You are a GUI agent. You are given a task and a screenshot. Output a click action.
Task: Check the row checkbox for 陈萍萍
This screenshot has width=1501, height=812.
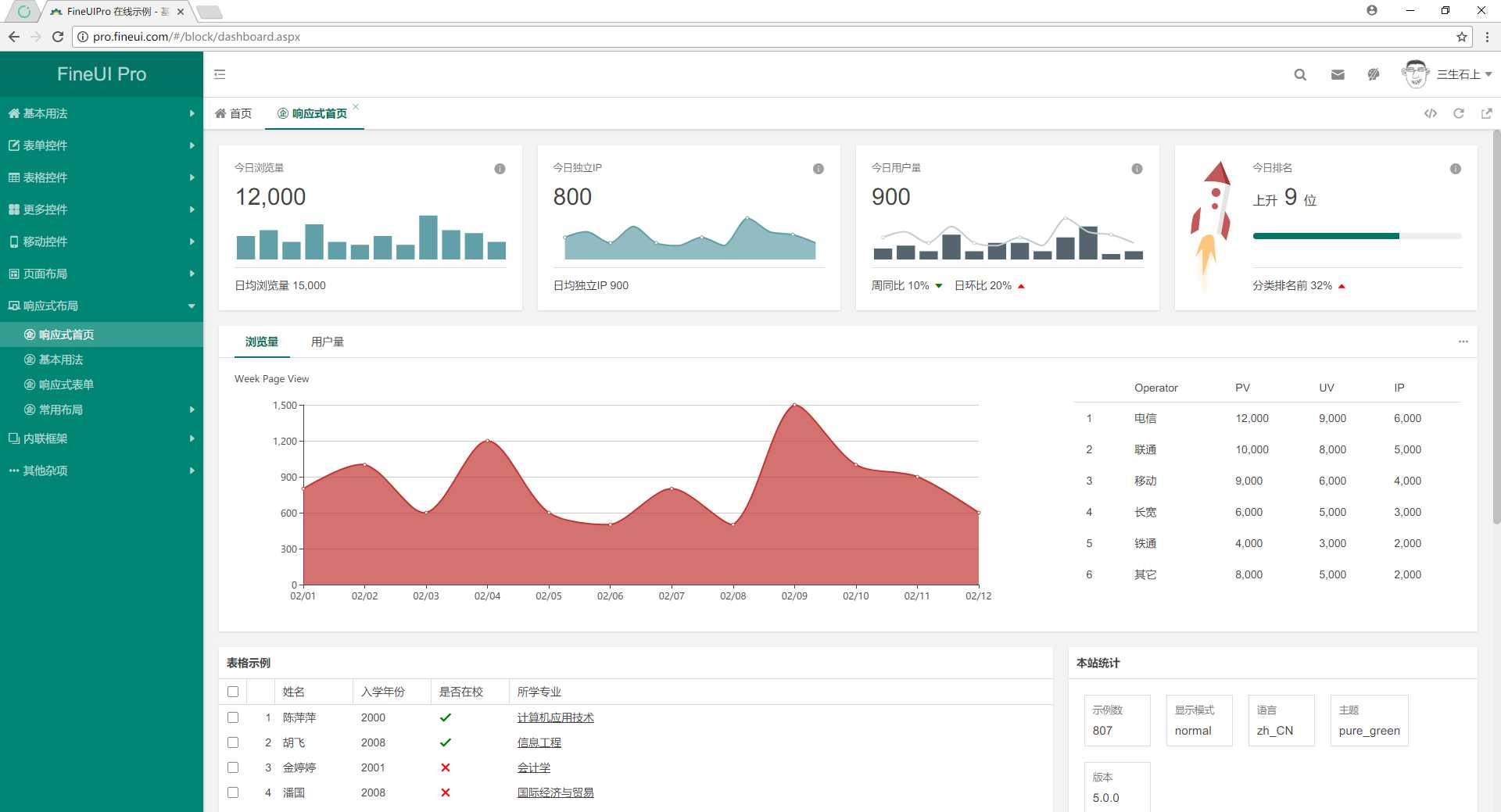coord(233,717)
